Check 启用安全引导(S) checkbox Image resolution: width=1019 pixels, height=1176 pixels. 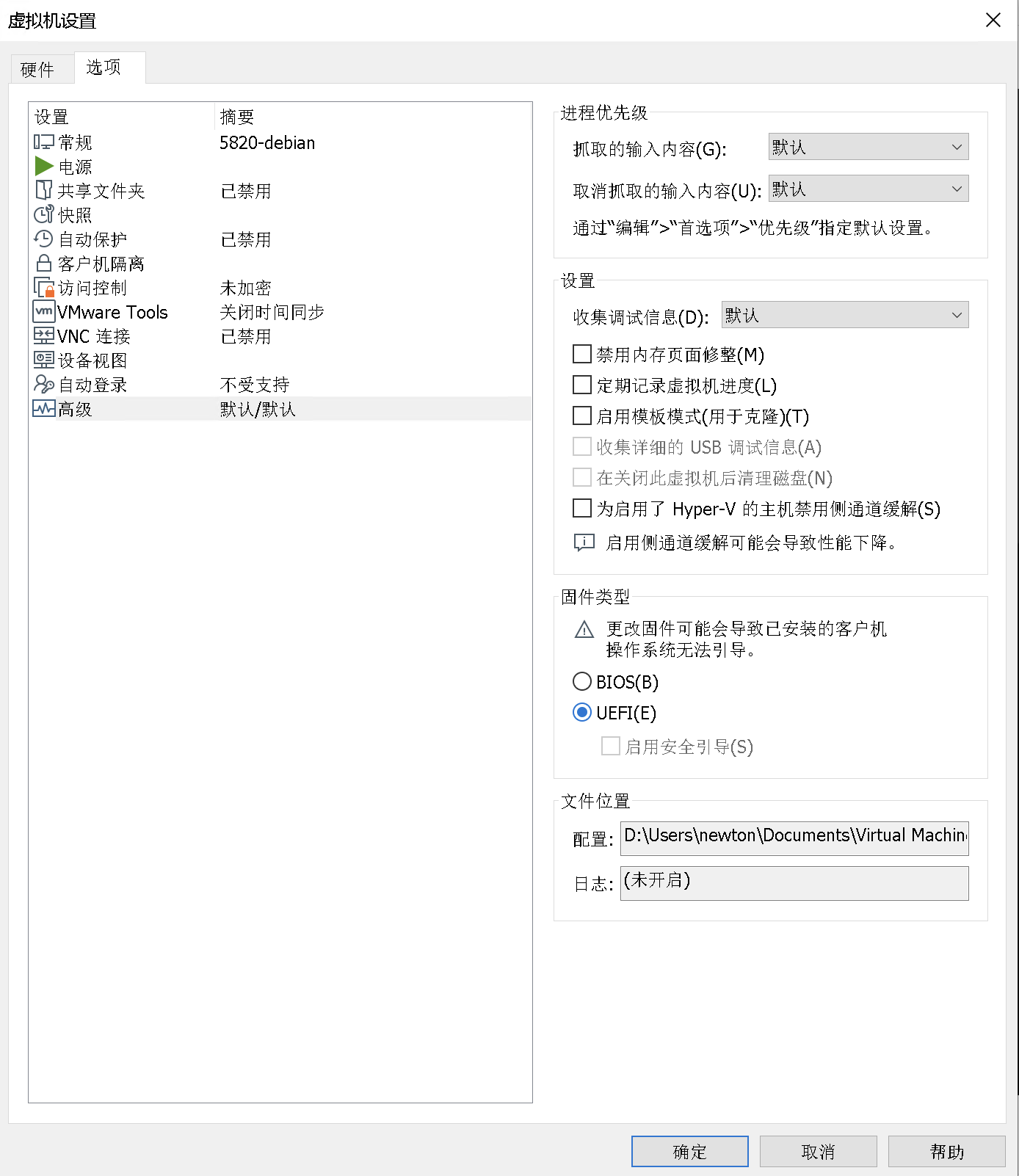[x=611, y=747]
